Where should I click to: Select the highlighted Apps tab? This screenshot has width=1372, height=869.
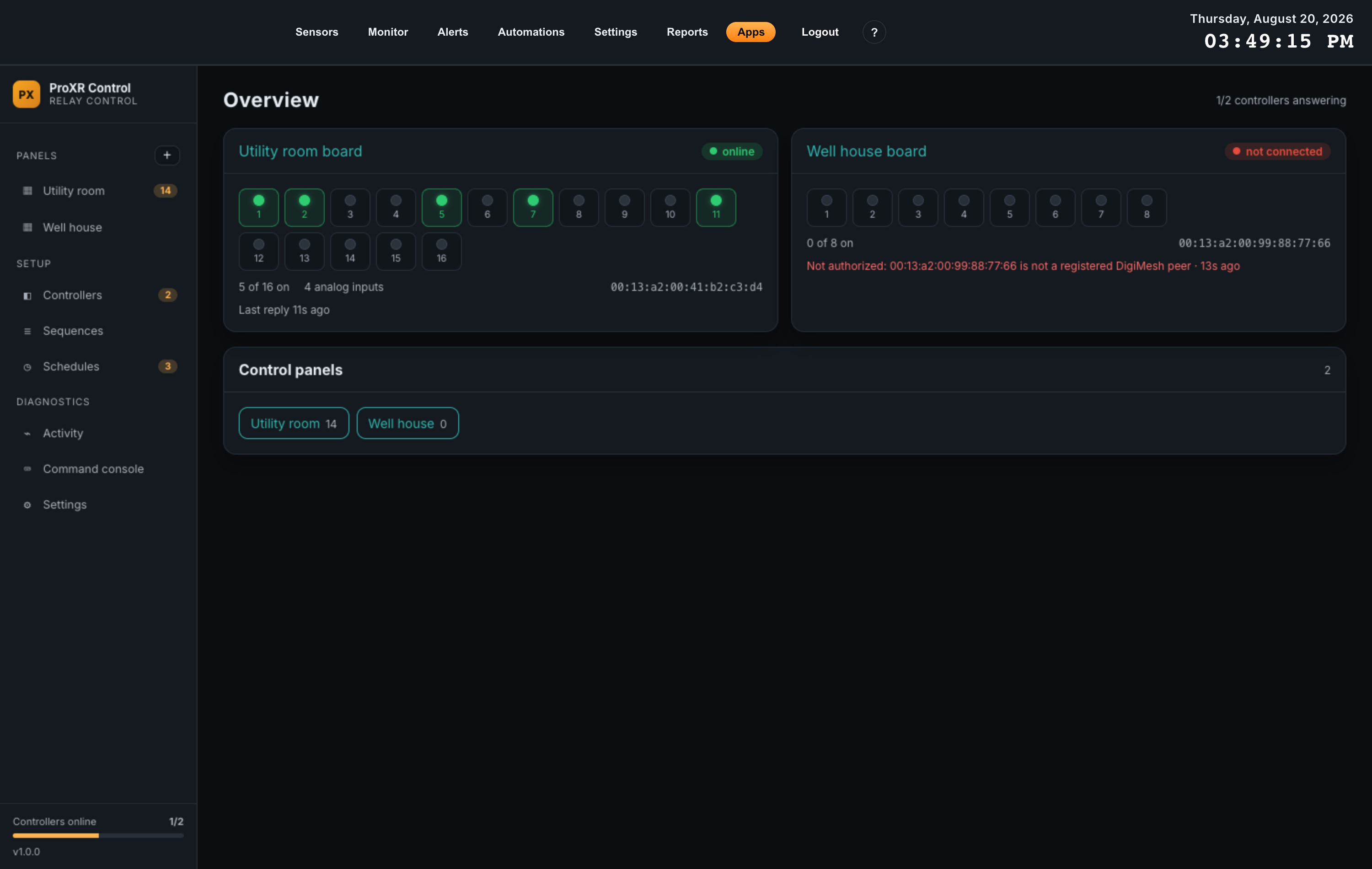click(x=750, y=32)
